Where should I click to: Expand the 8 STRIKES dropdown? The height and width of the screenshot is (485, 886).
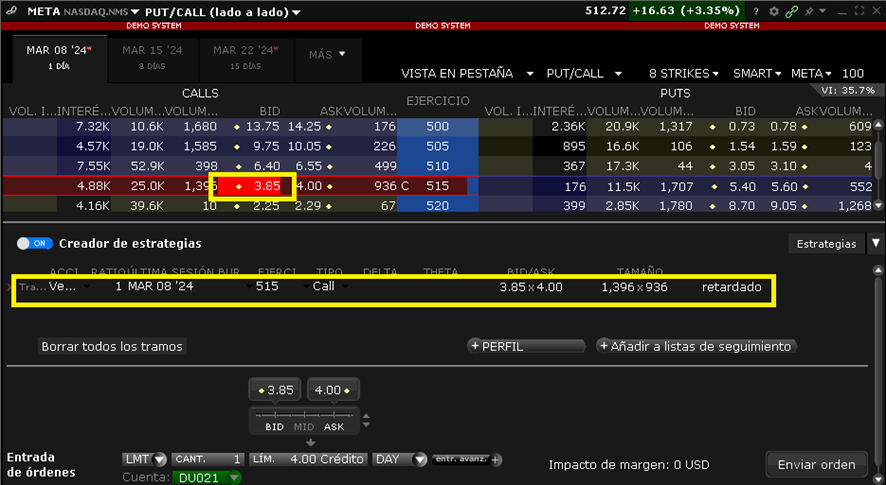point(684,74)
